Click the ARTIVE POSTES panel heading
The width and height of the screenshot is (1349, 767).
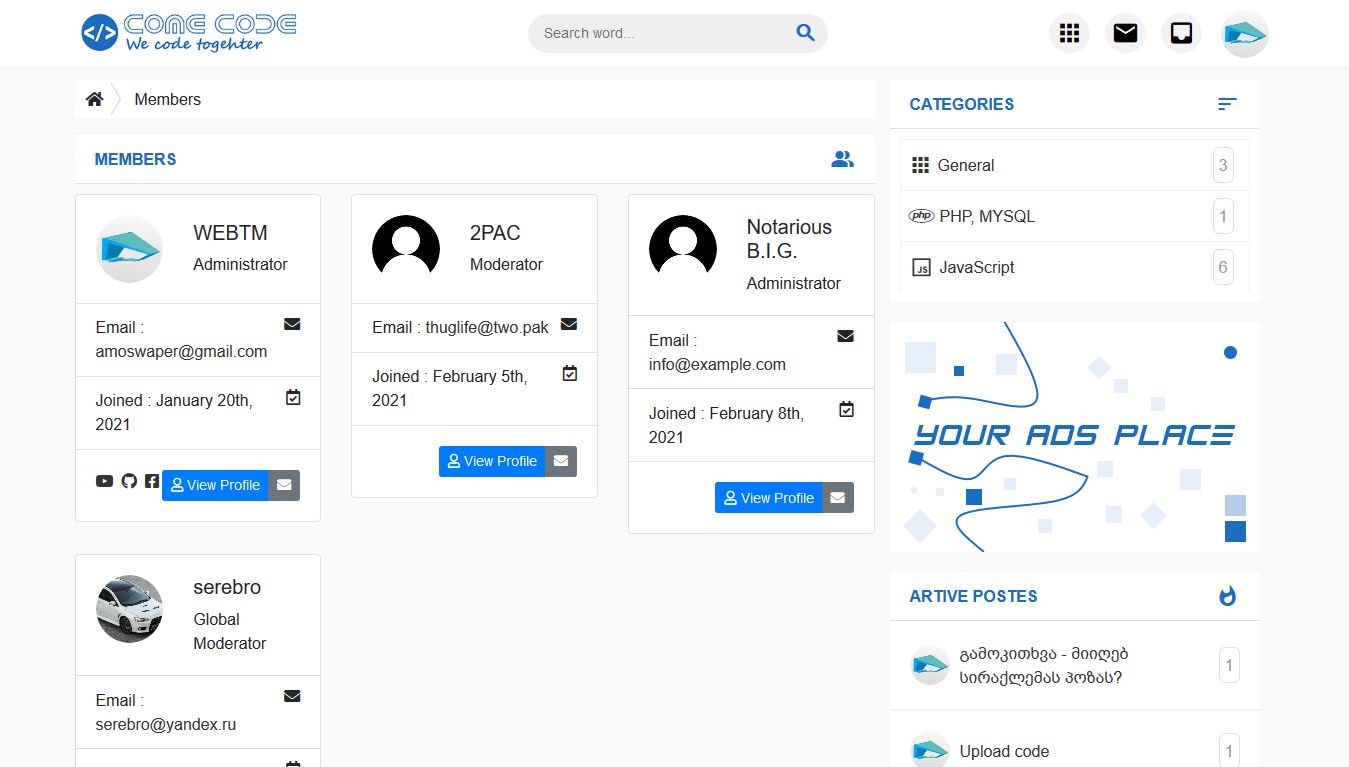pyautogui.click(x=973, y=596)
